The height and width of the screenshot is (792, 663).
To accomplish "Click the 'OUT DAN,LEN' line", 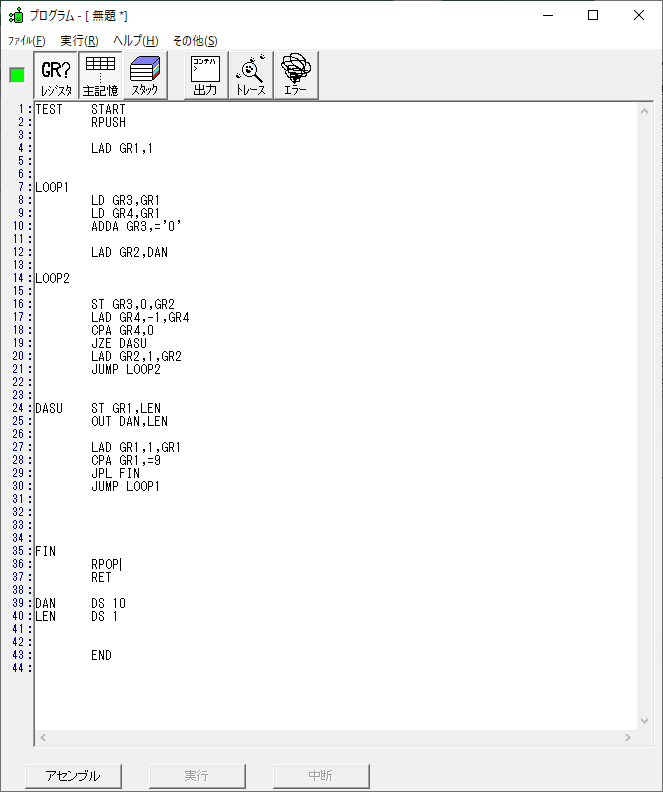I will 129,422.
